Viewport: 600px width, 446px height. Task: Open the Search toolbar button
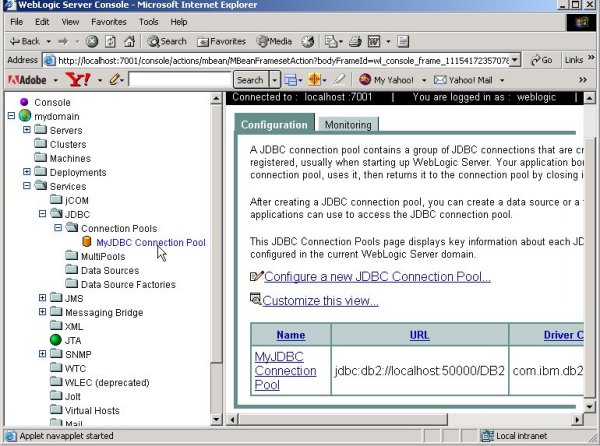coord(167,41)
